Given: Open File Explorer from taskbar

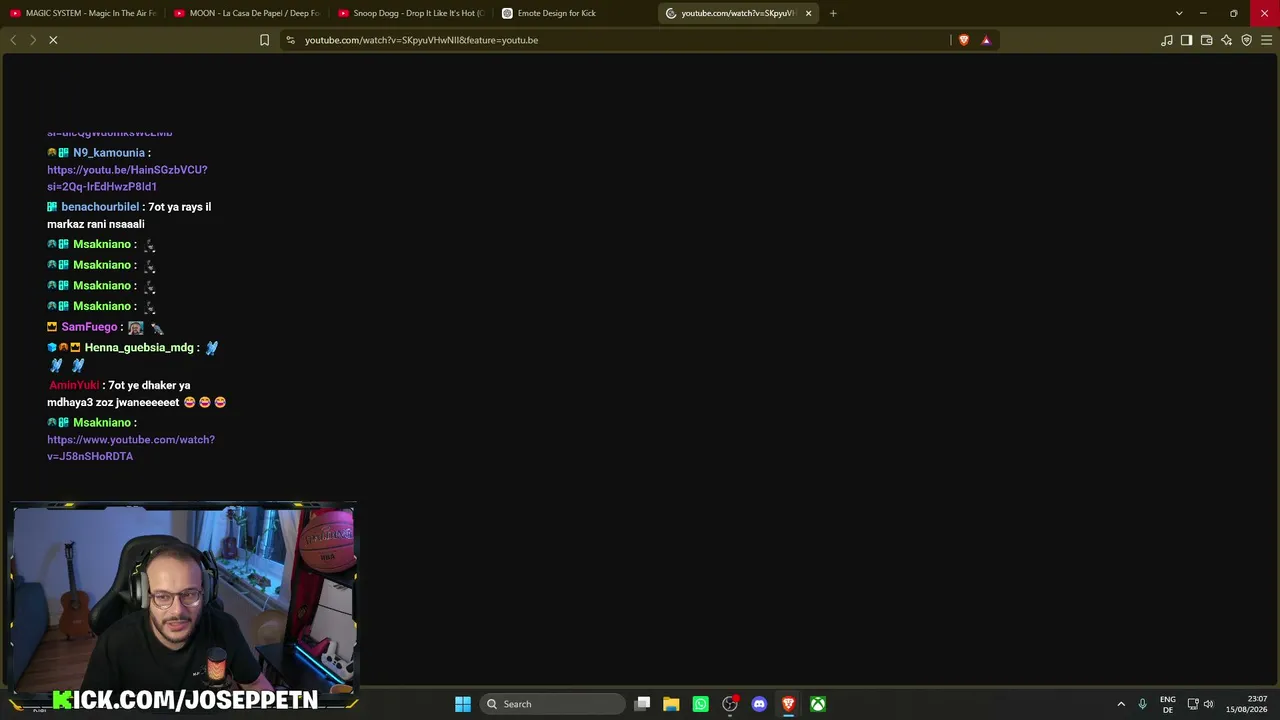Looking at the screenshot, I should coord(671,704).
